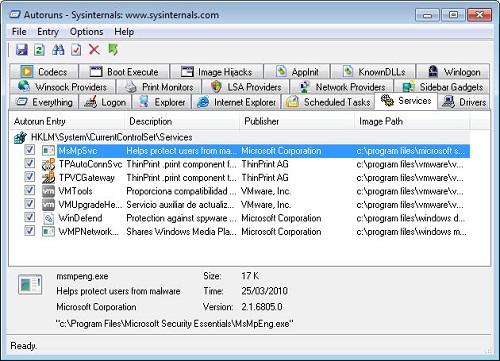Viewport: 500px width, 361px height.
Task: Sort by Autorun Entry column header
Action: pos(67,122)
